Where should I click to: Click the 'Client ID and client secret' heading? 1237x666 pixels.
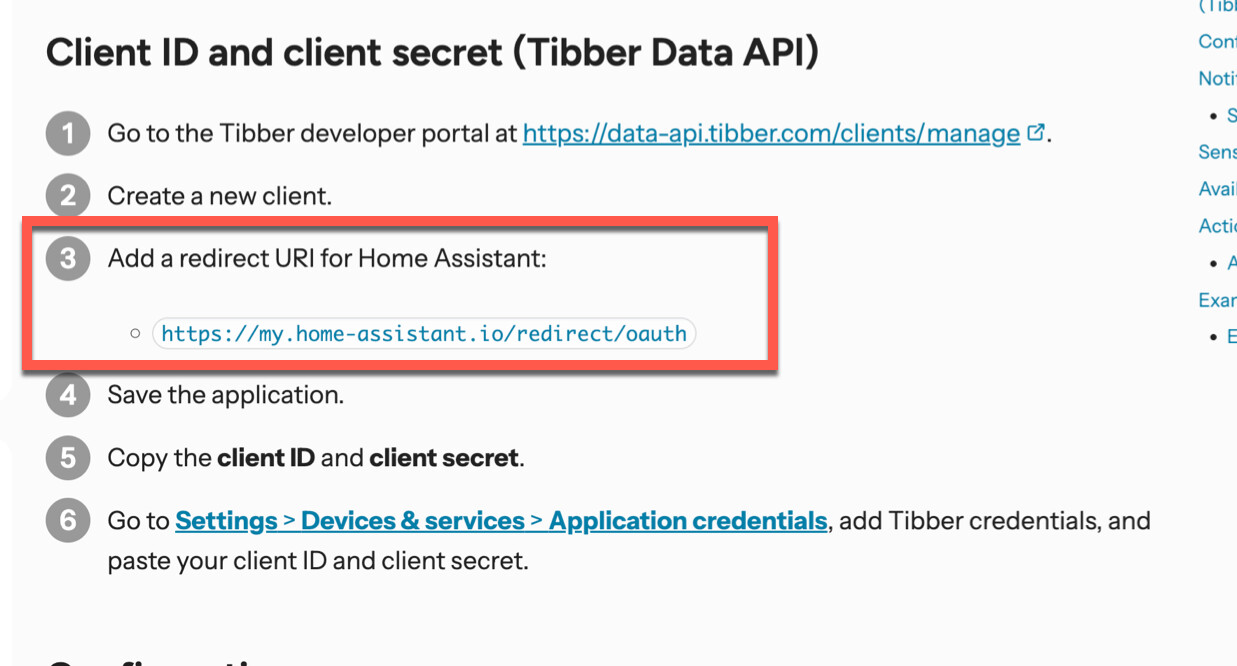tap(432, 52)
